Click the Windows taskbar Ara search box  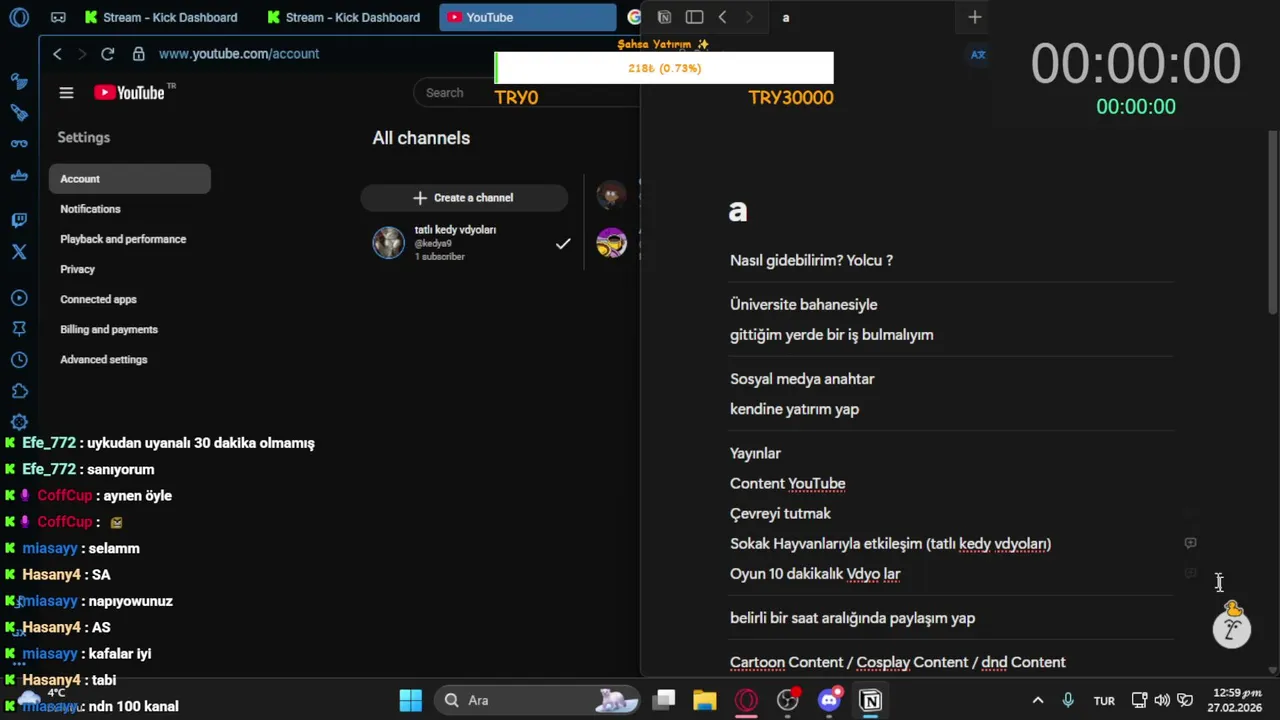538,700
